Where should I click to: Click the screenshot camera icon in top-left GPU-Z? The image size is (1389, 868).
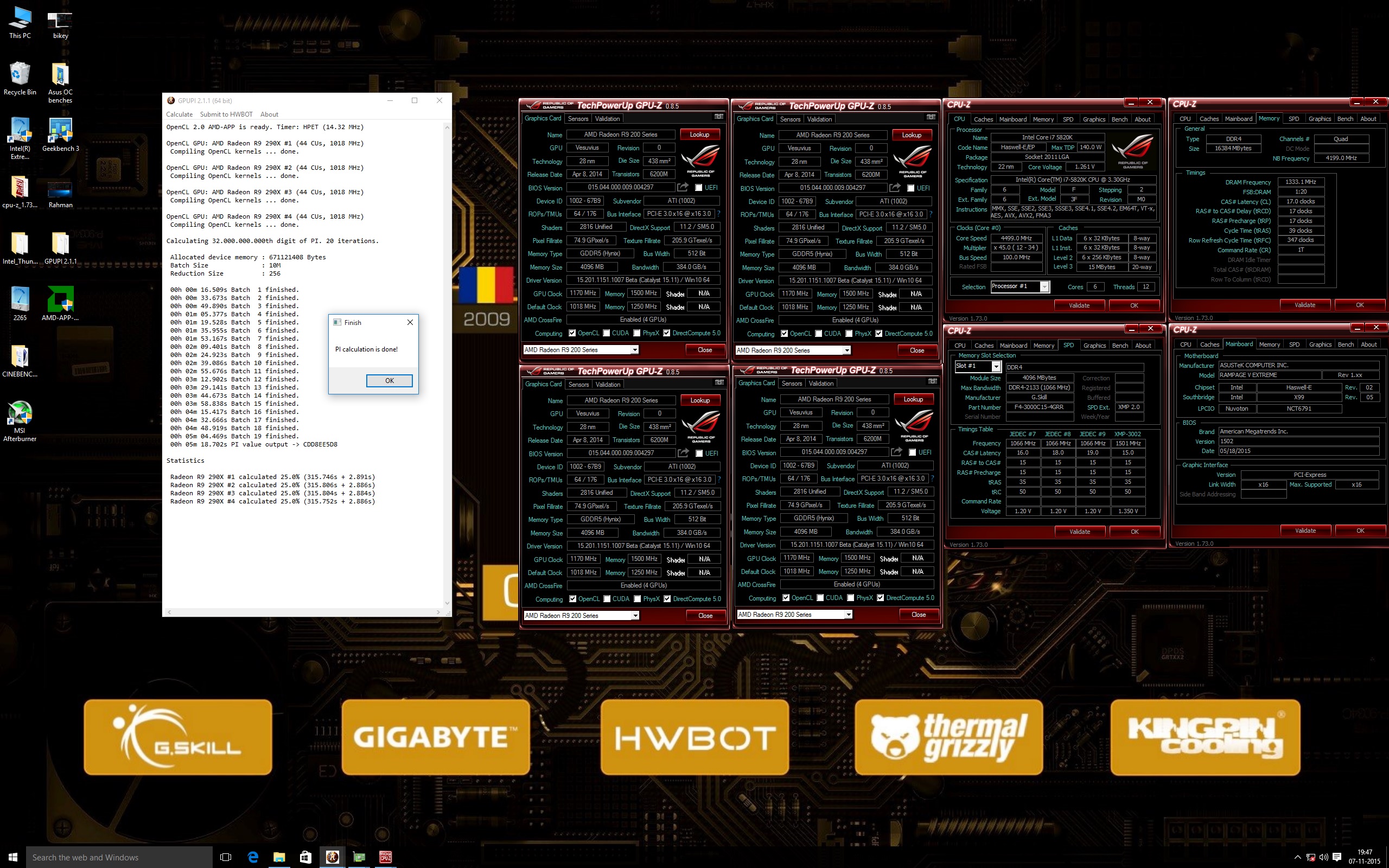pyautogui.click(x=718, y=117)
